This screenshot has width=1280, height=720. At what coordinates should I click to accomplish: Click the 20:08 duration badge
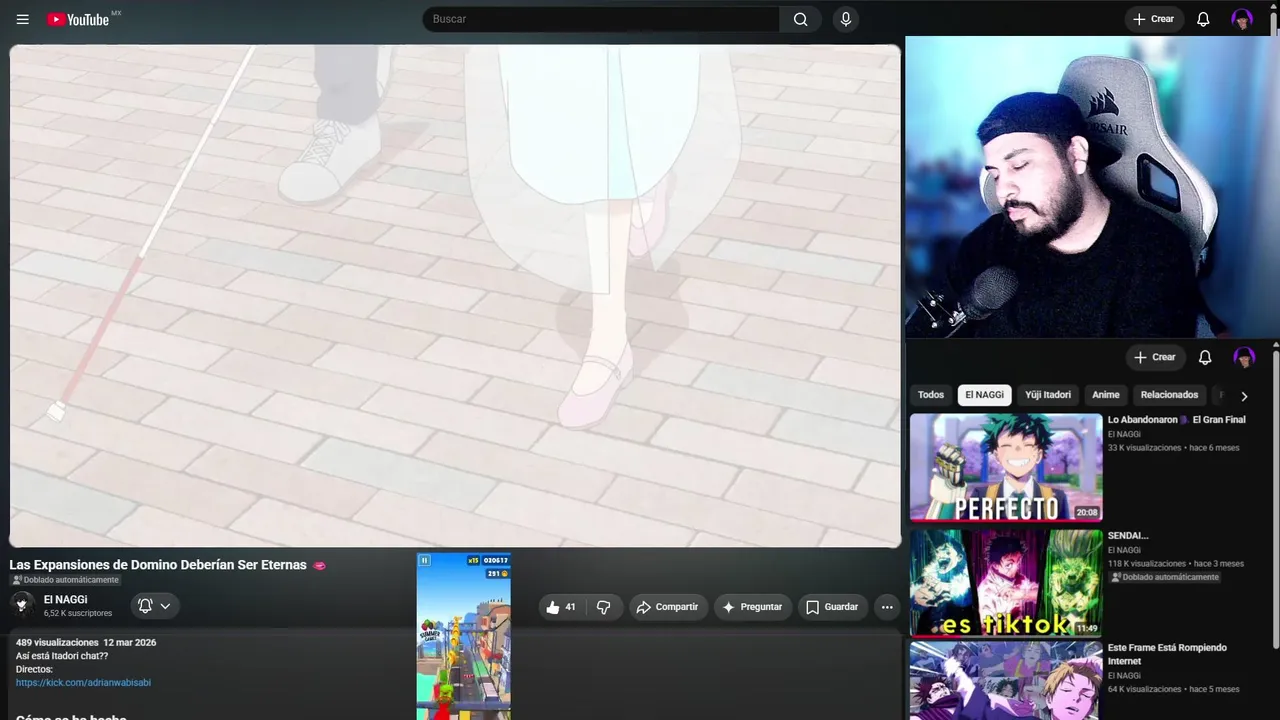1086,512
